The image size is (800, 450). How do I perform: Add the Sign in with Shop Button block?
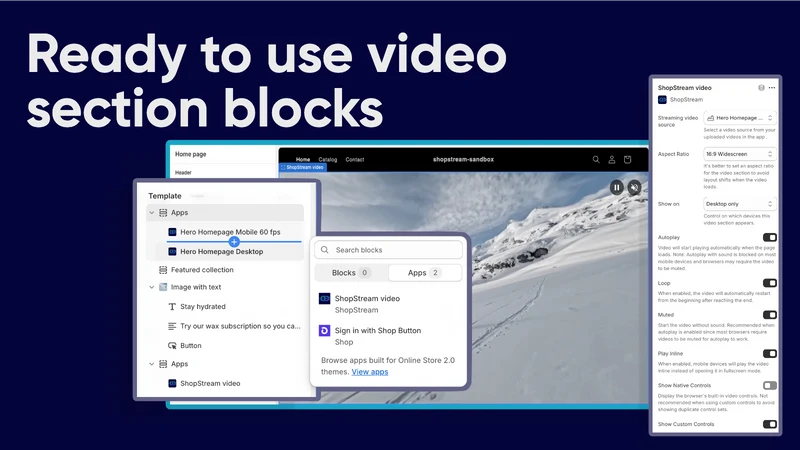tap(388, 336)
